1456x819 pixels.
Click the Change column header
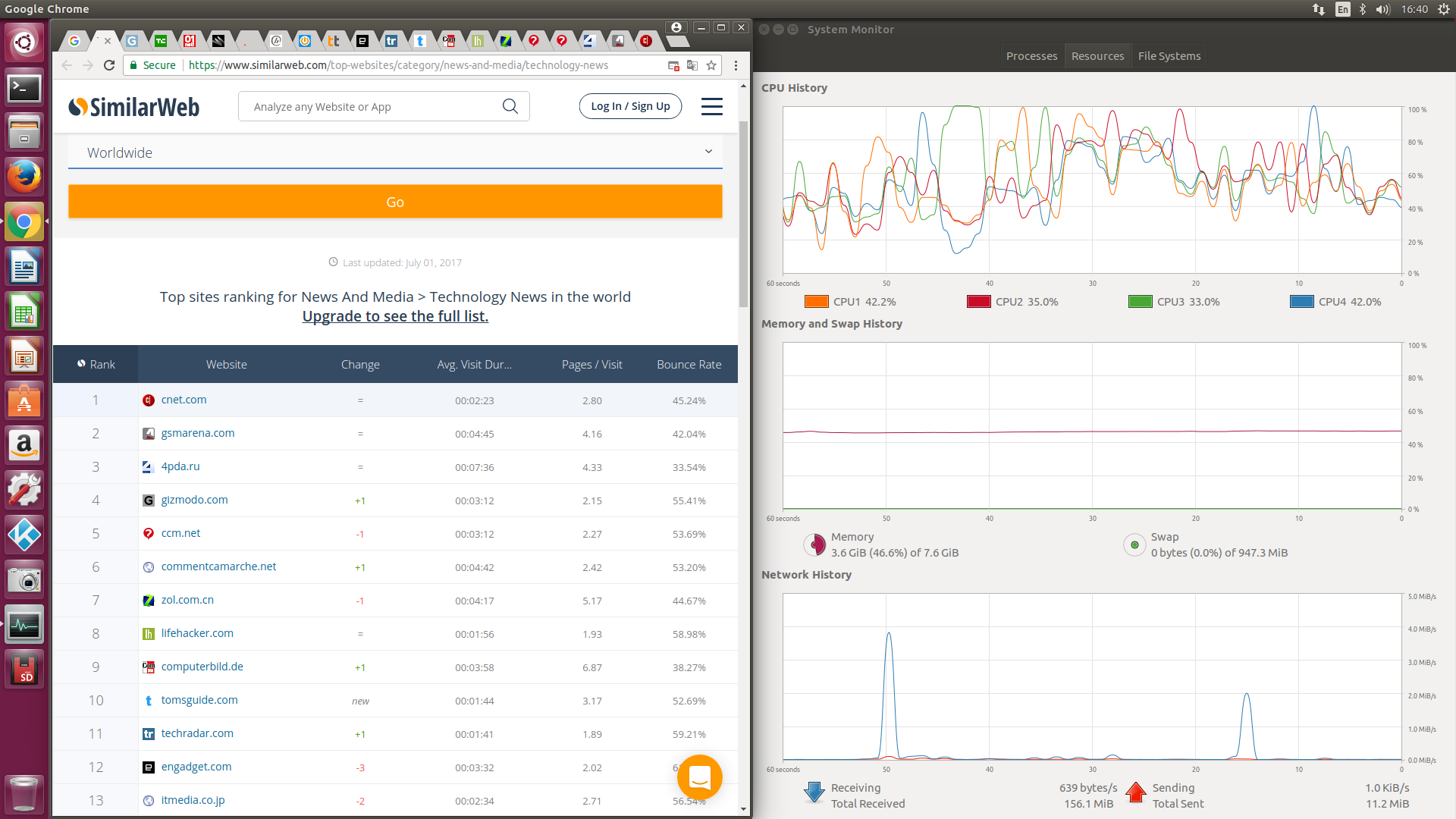click(360, 365)
